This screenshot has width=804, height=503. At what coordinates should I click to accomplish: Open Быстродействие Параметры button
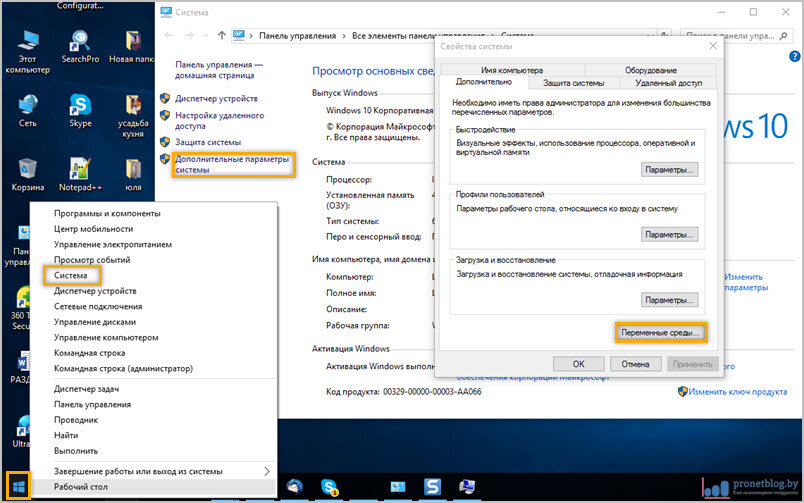(x=669, y=170)
